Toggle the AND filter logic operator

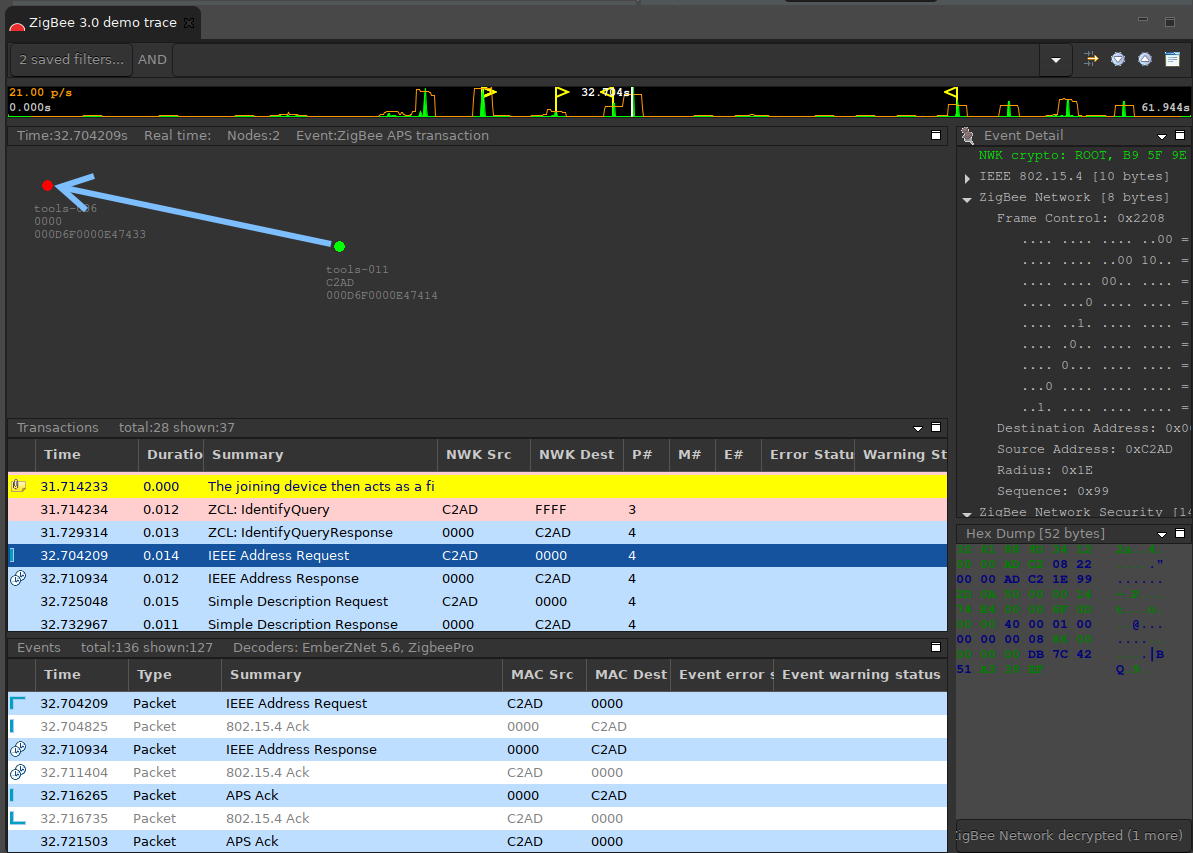pos(152,59)
